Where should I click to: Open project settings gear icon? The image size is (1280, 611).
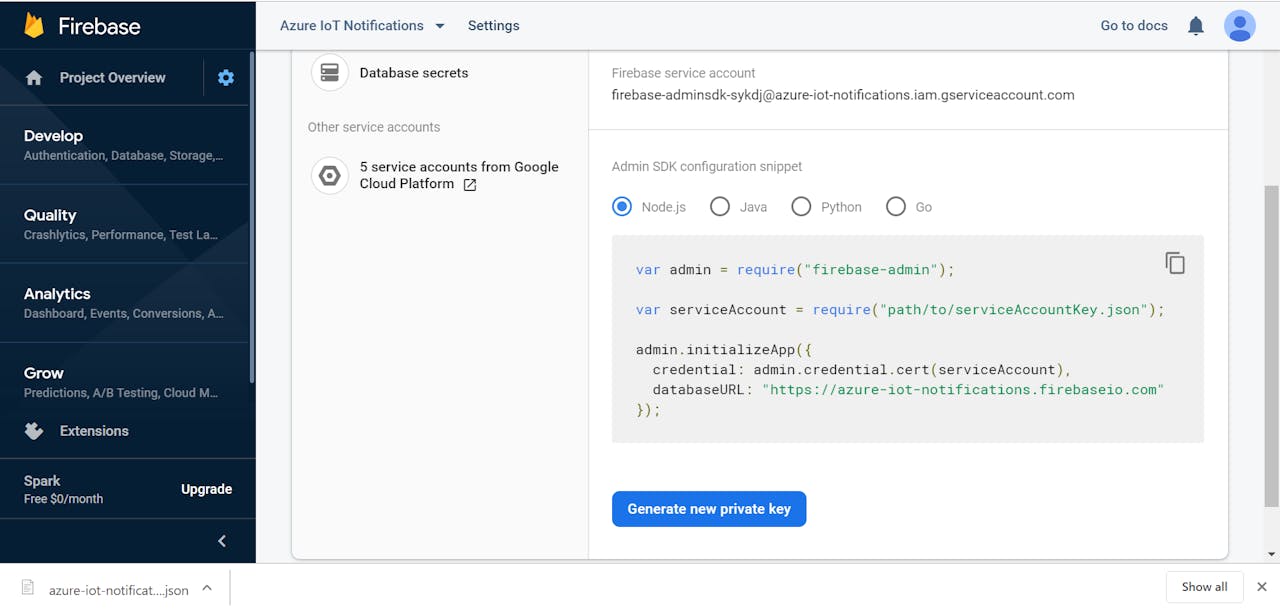point(226,77)
